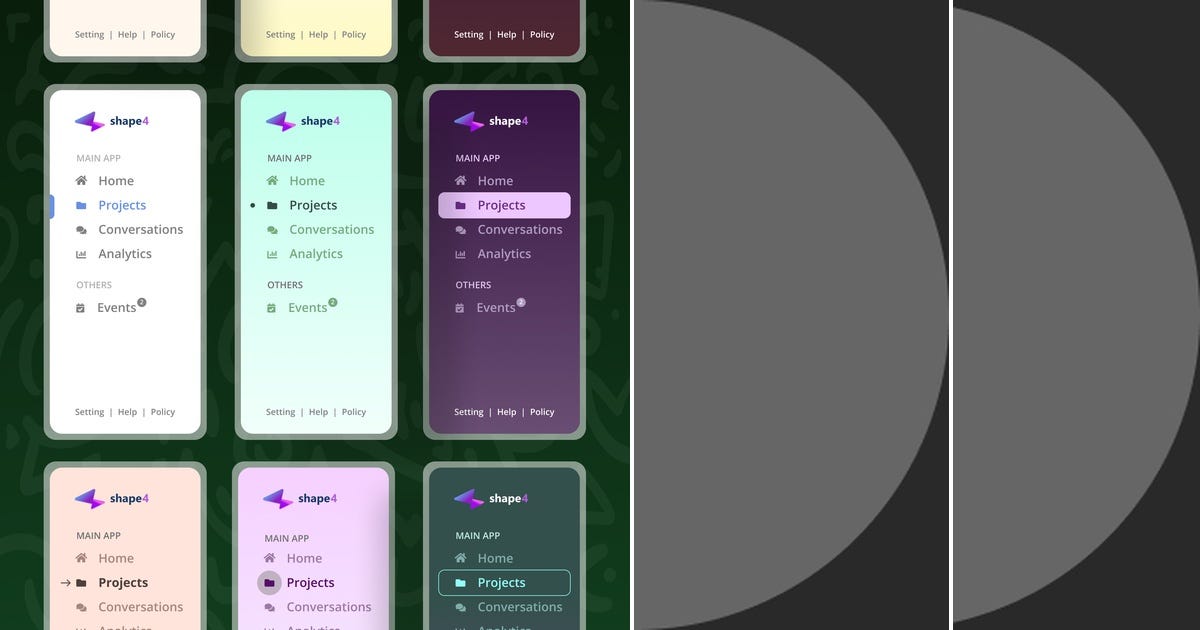The image size is (1200, 630).
Task: Click the Events icon in the white sidebar
Action: (x=81, y=308)
